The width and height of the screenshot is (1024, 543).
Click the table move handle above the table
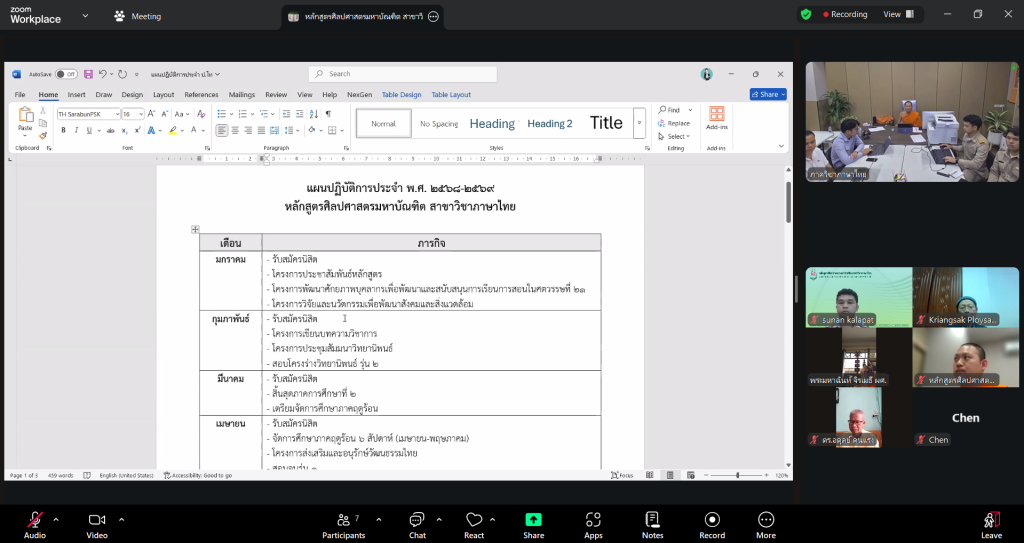pos(195,229)
